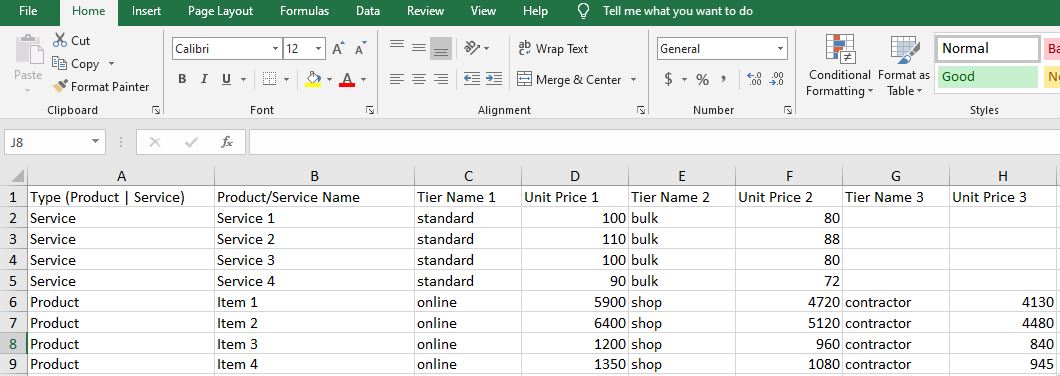The width and height of the screenshot is (1060, 376).
Task: Apply red font color A
Action: coord(347,79)
